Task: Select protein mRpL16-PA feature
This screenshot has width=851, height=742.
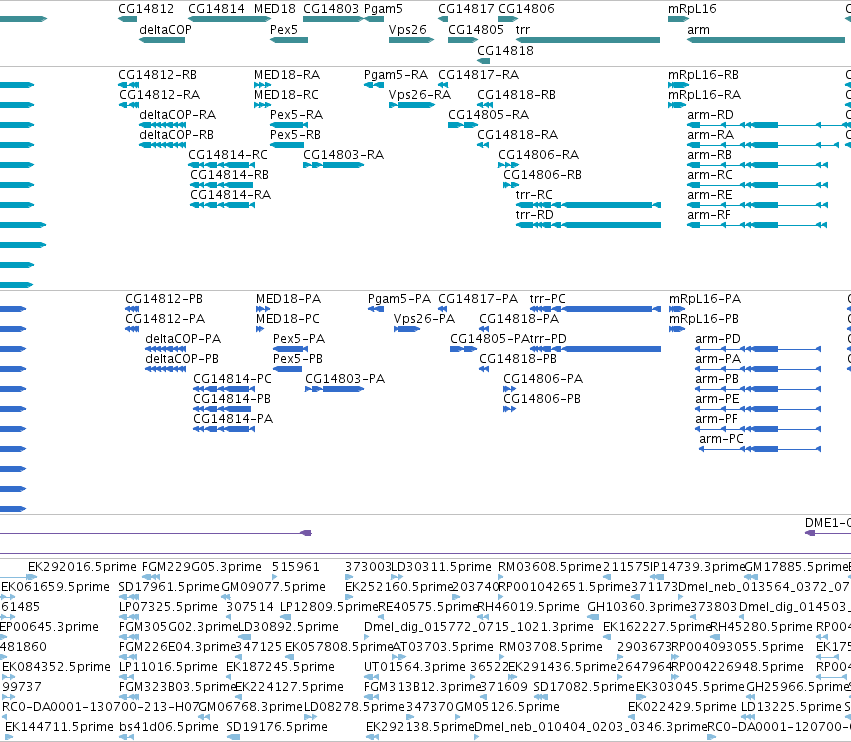Action: point(677,309)
